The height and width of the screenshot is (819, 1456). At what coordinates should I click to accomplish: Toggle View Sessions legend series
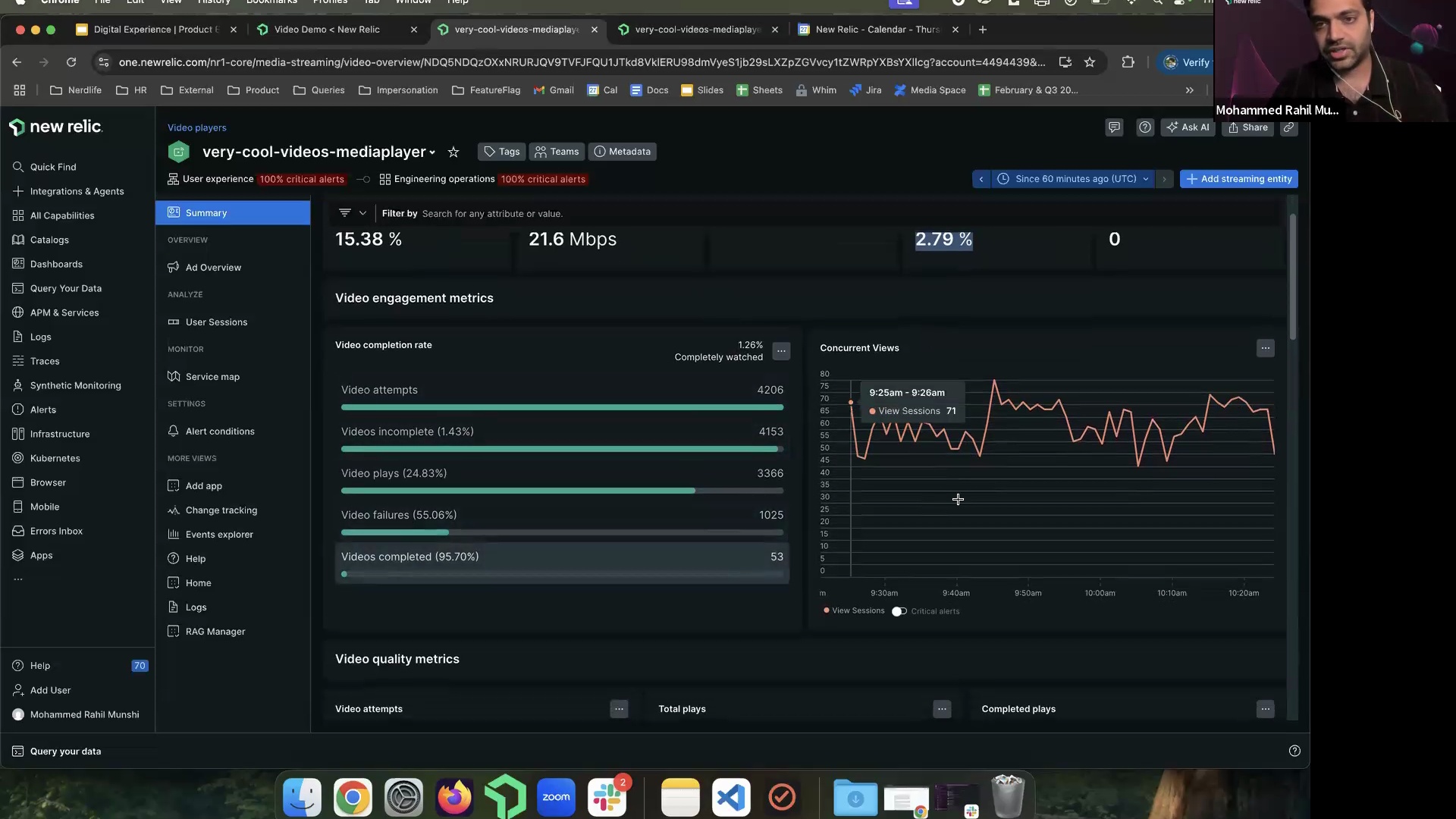coord(854,610)
